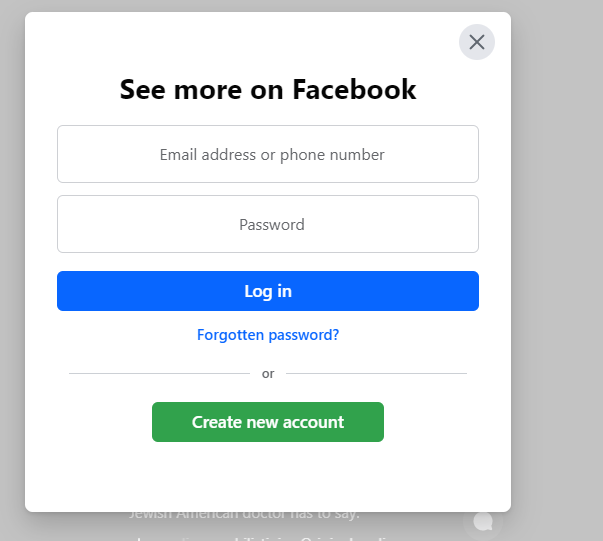The width and height of the screenshot is (603, 541).
Task: Click the 'Password' placeholder text
Action: point(272,225)
